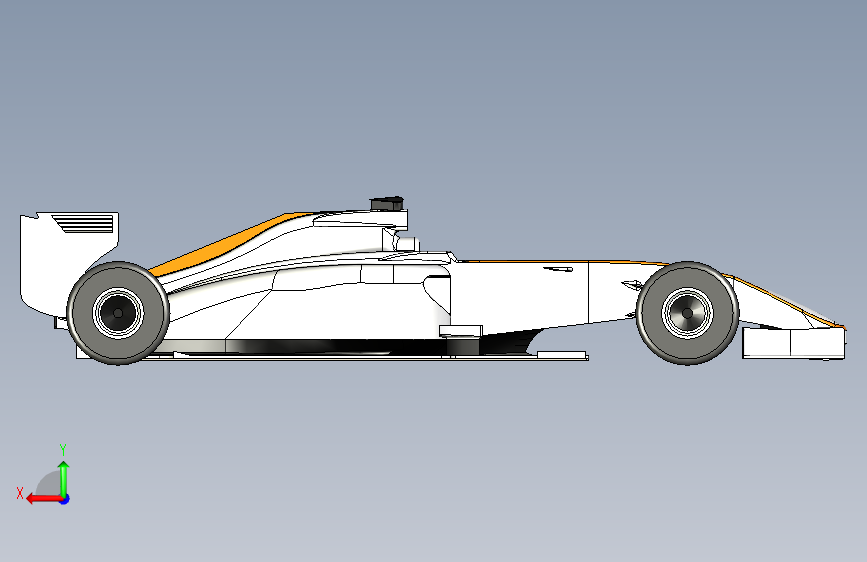Select the rear wheel of the car

coord(118,313)
